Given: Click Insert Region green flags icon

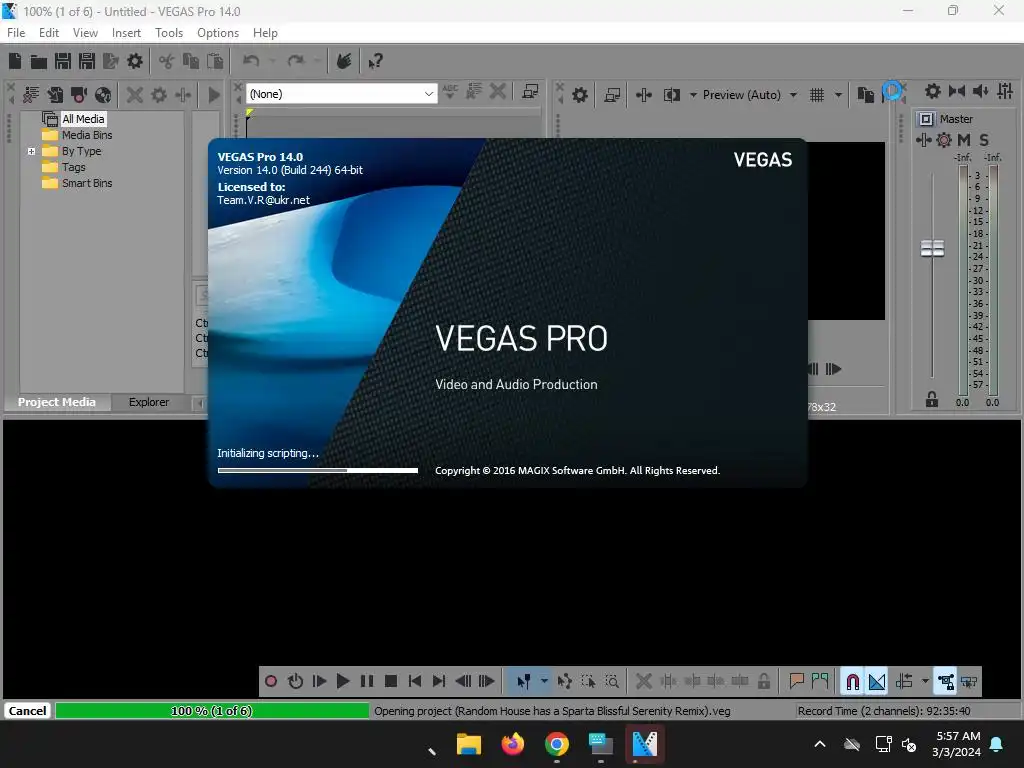Looking at the screenshot, I should click(x=820, y=681).
